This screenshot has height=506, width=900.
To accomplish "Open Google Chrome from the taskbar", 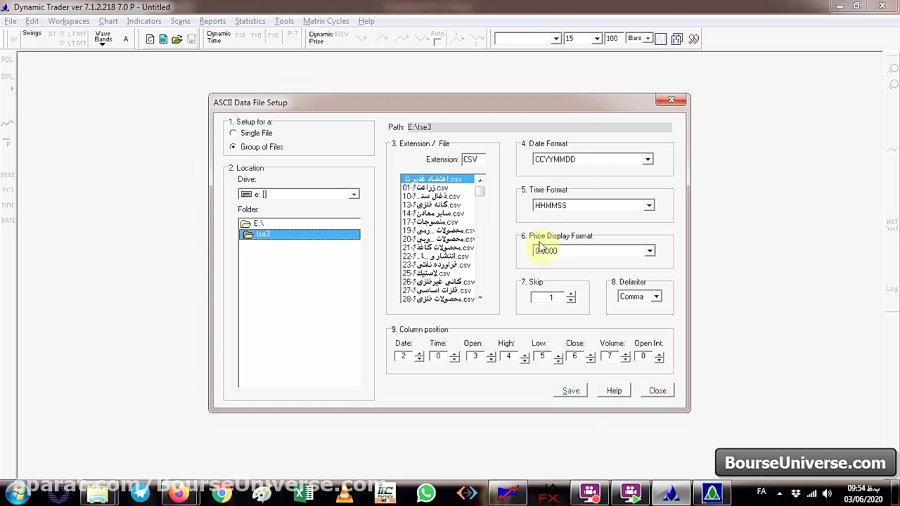I will point(221,492).
